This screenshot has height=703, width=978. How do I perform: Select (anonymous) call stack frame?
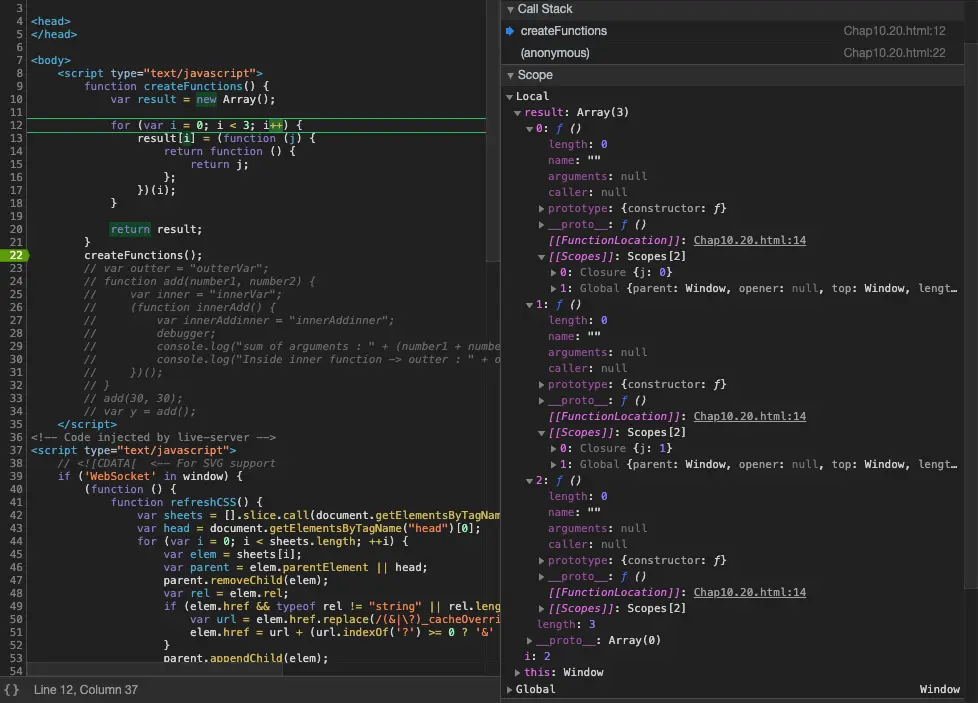733,53
